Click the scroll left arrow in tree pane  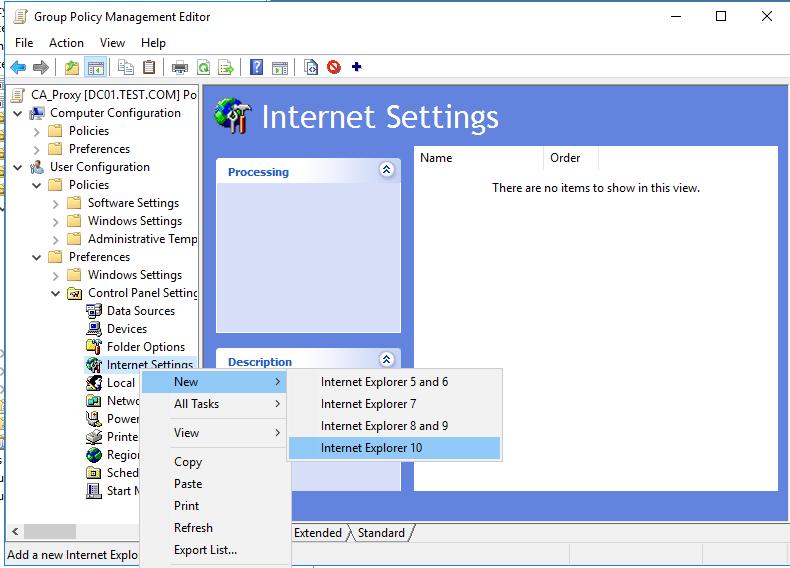pos(15,531)
